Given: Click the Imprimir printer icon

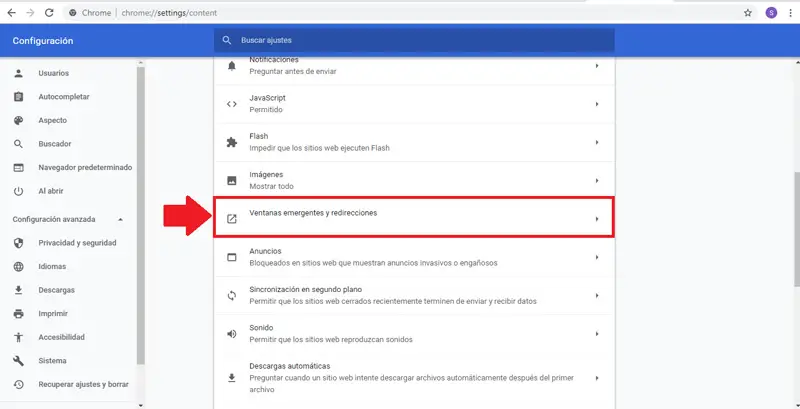Looking at the screenshot, I should click(18, 314).
